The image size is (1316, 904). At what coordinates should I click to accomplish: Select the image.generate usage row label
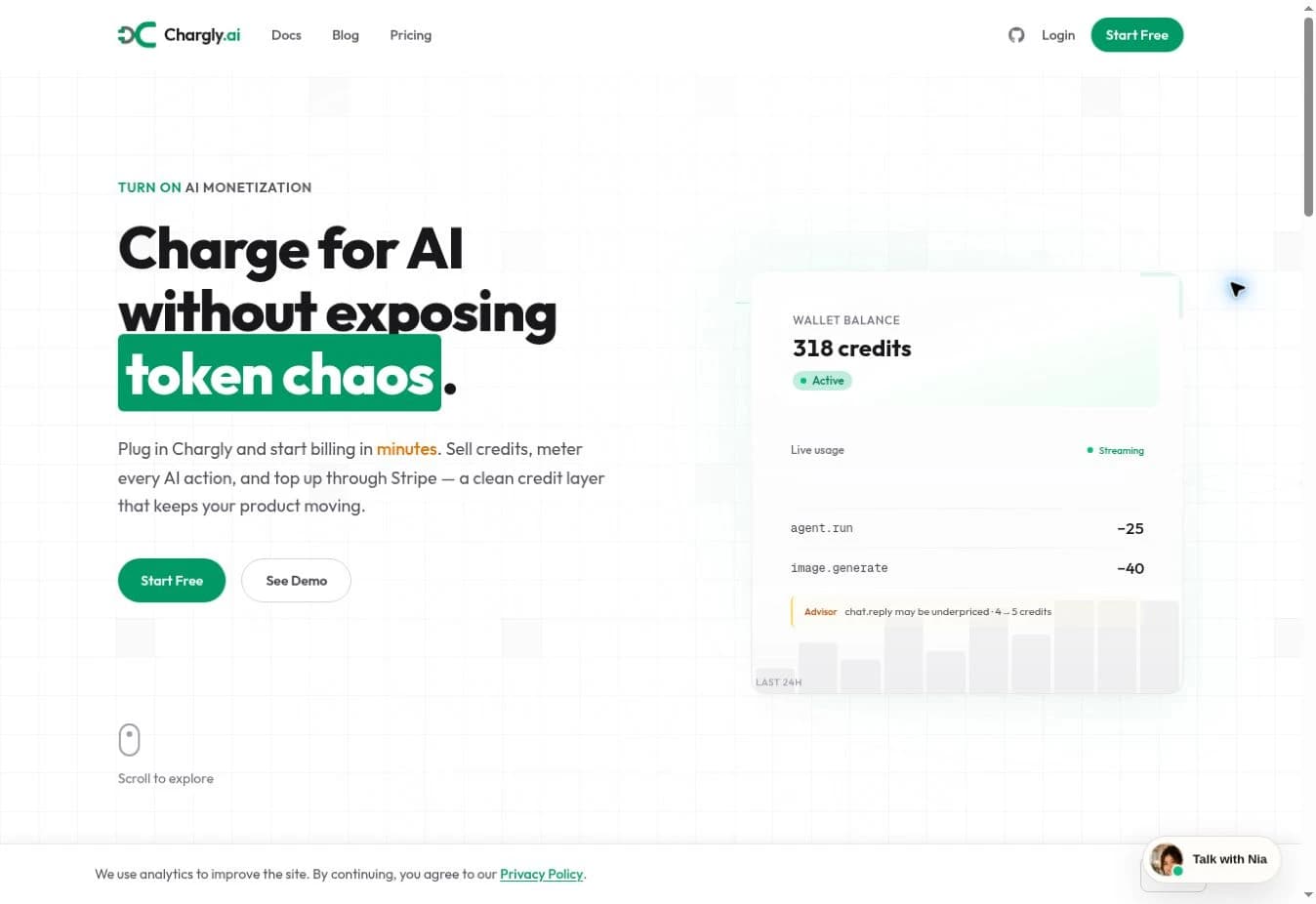coord(840,568)
